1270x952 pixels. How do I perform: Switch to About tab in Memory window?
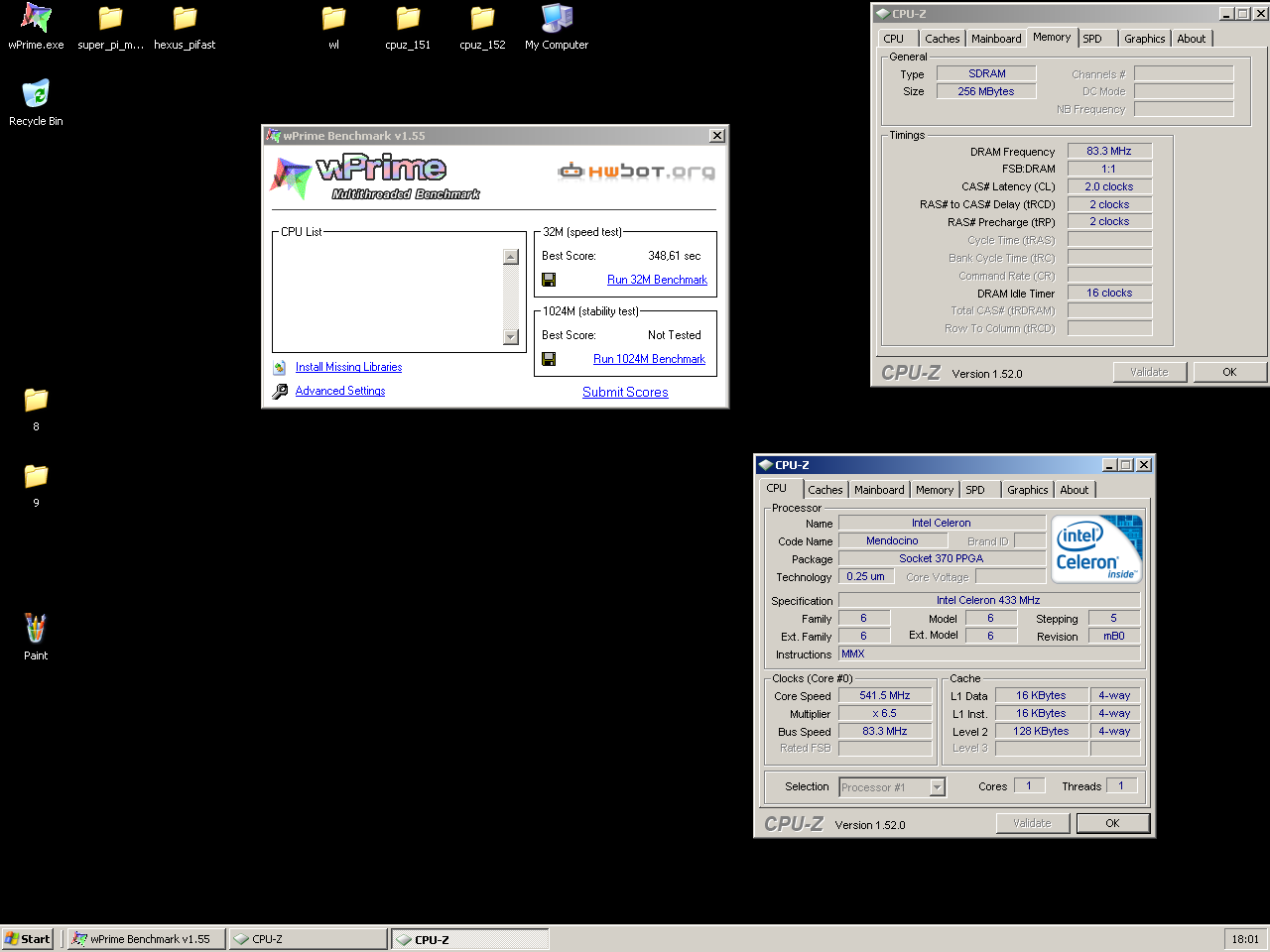click(1192, 39)
